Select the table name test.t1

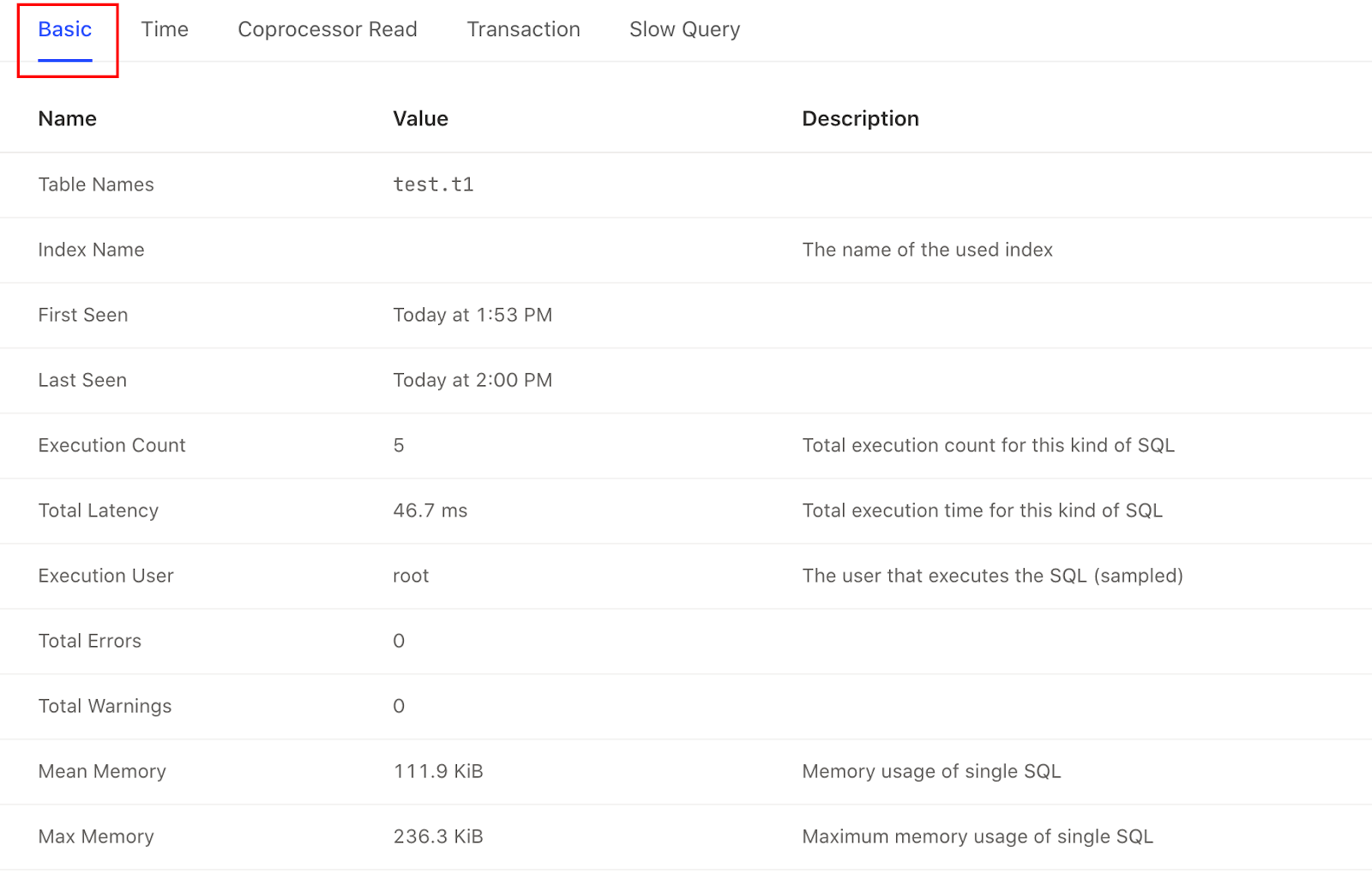(x=434, y=184)
